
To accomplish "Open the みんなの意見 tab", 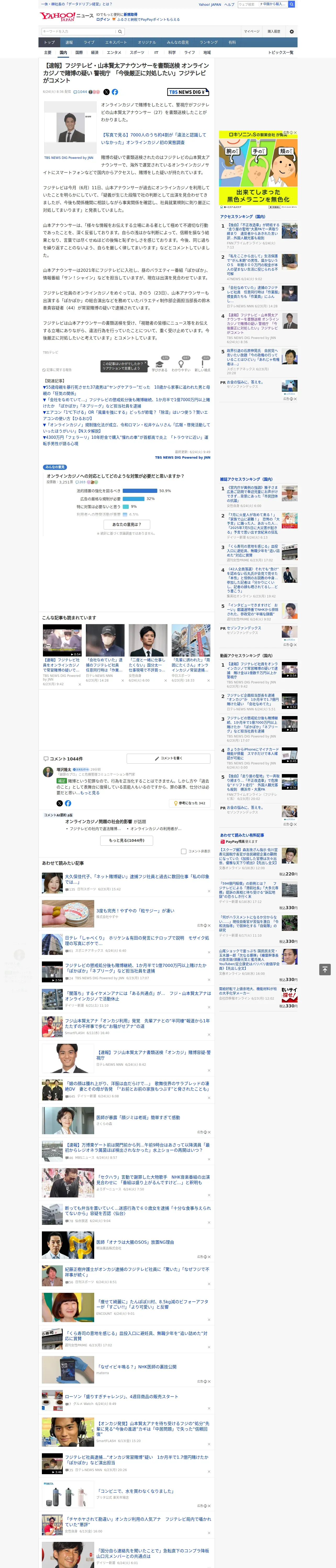I will pyautogui.click(x=177, y=43).
